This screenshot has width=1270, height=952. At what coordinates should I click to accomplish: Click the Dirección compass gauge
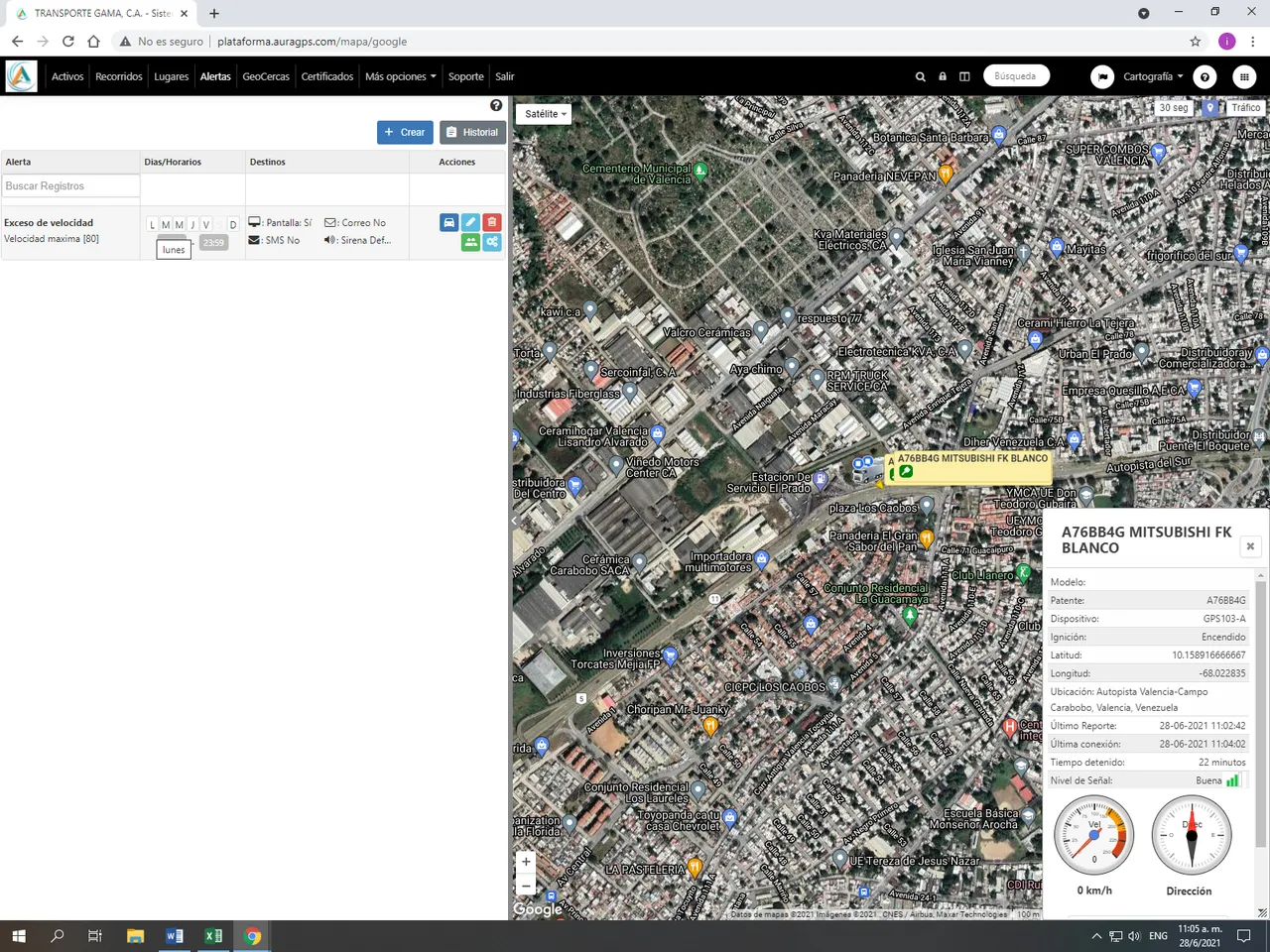(1192, 835)
